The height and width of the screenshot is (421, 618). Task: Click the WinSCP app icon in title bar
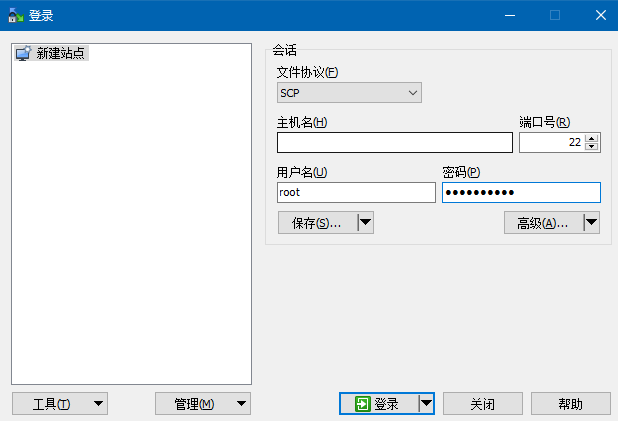[16, 15]
